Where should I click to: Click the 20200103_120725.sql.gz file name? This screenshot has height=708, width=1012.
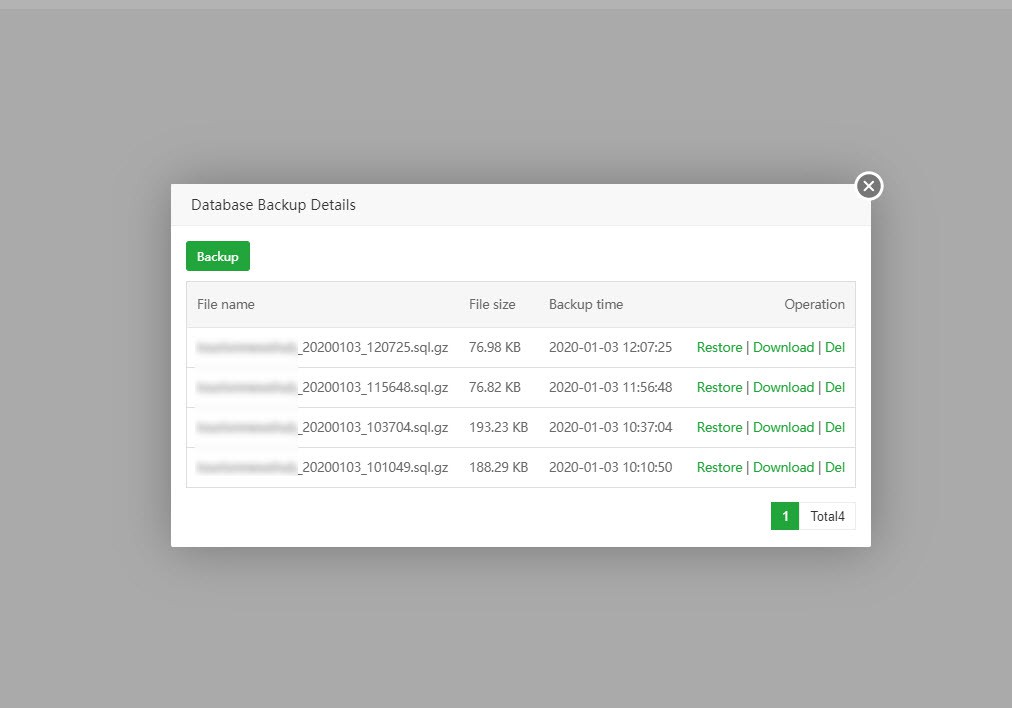tap(322, 347)
